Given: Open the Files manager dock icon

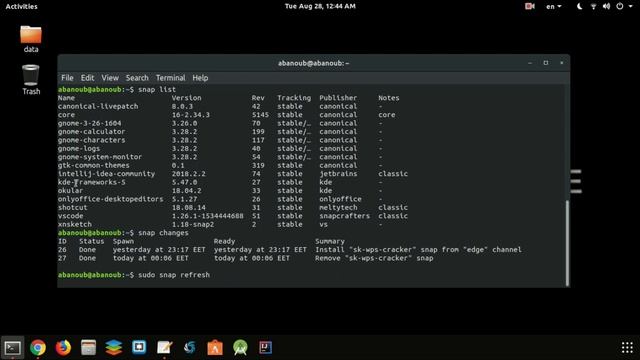Looking at the screenshot, I should [89, 348].
